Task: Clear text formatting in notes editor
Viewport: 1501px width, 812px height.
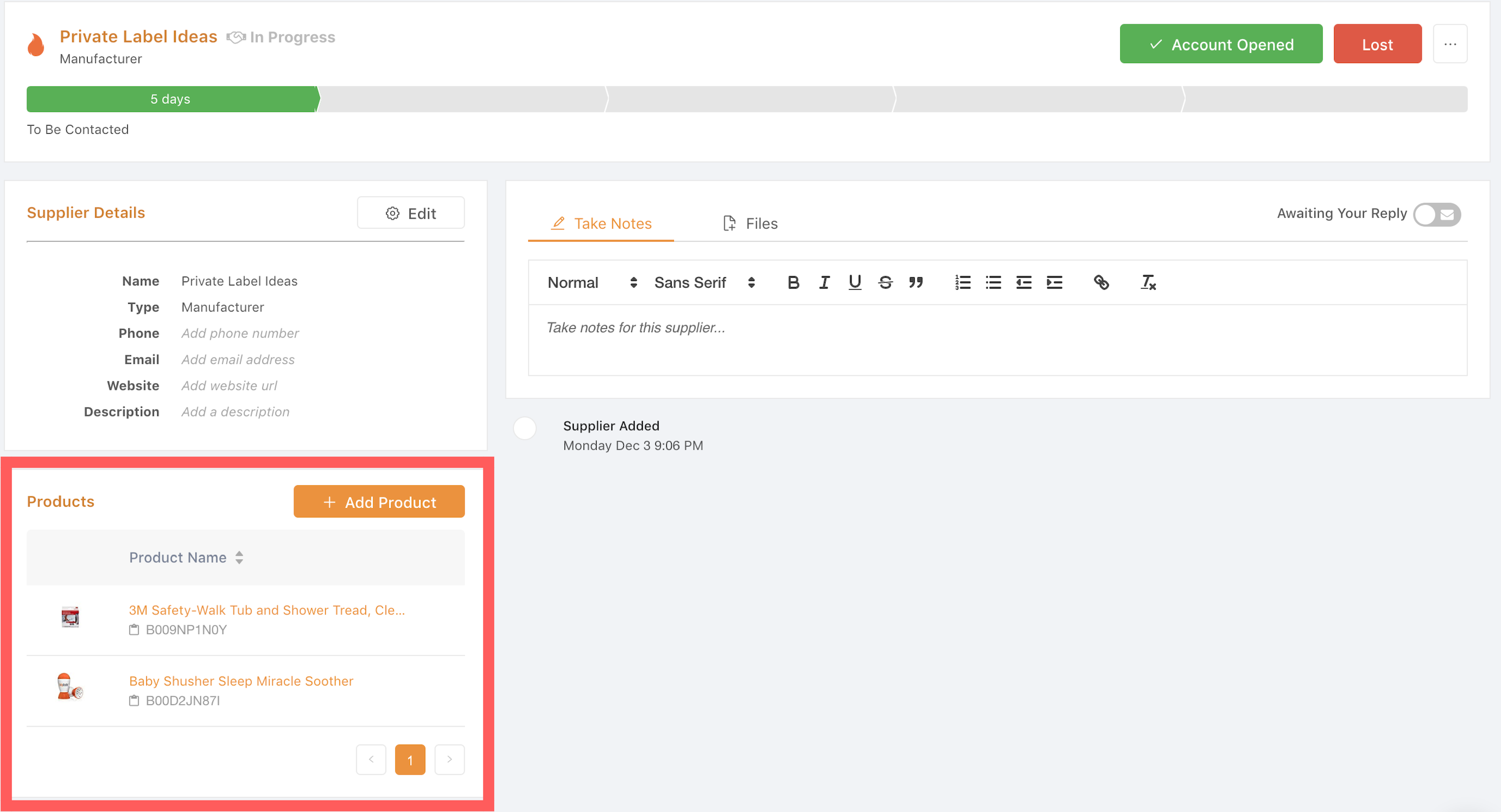Action: pyautogui.click(x=1148, y=283)
